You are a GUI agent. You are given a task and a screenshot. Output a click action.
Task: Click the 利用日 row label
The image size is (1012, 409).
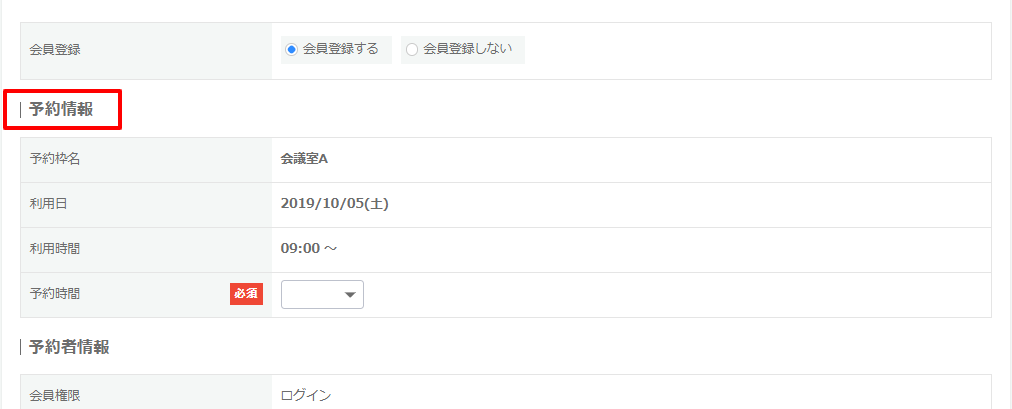point(48,204)
